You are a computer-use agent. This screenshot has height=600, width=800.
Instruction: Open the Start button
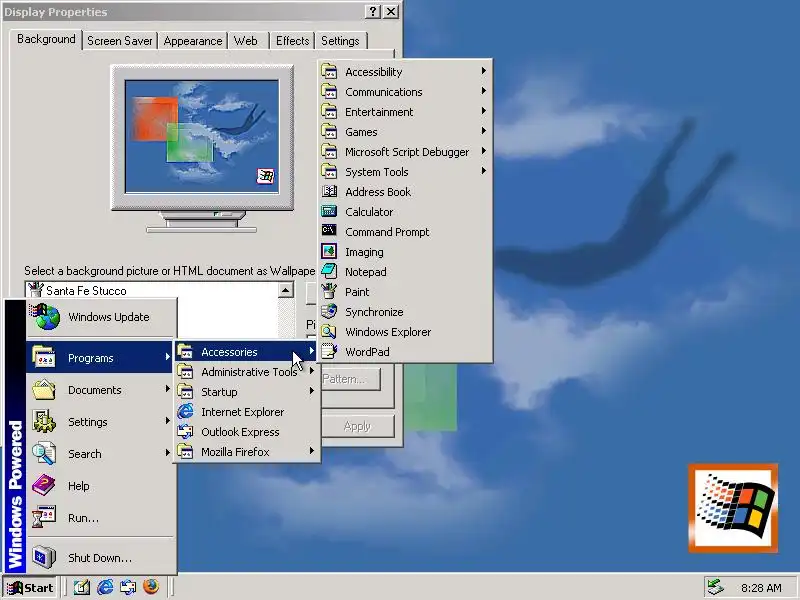[30, 588]
